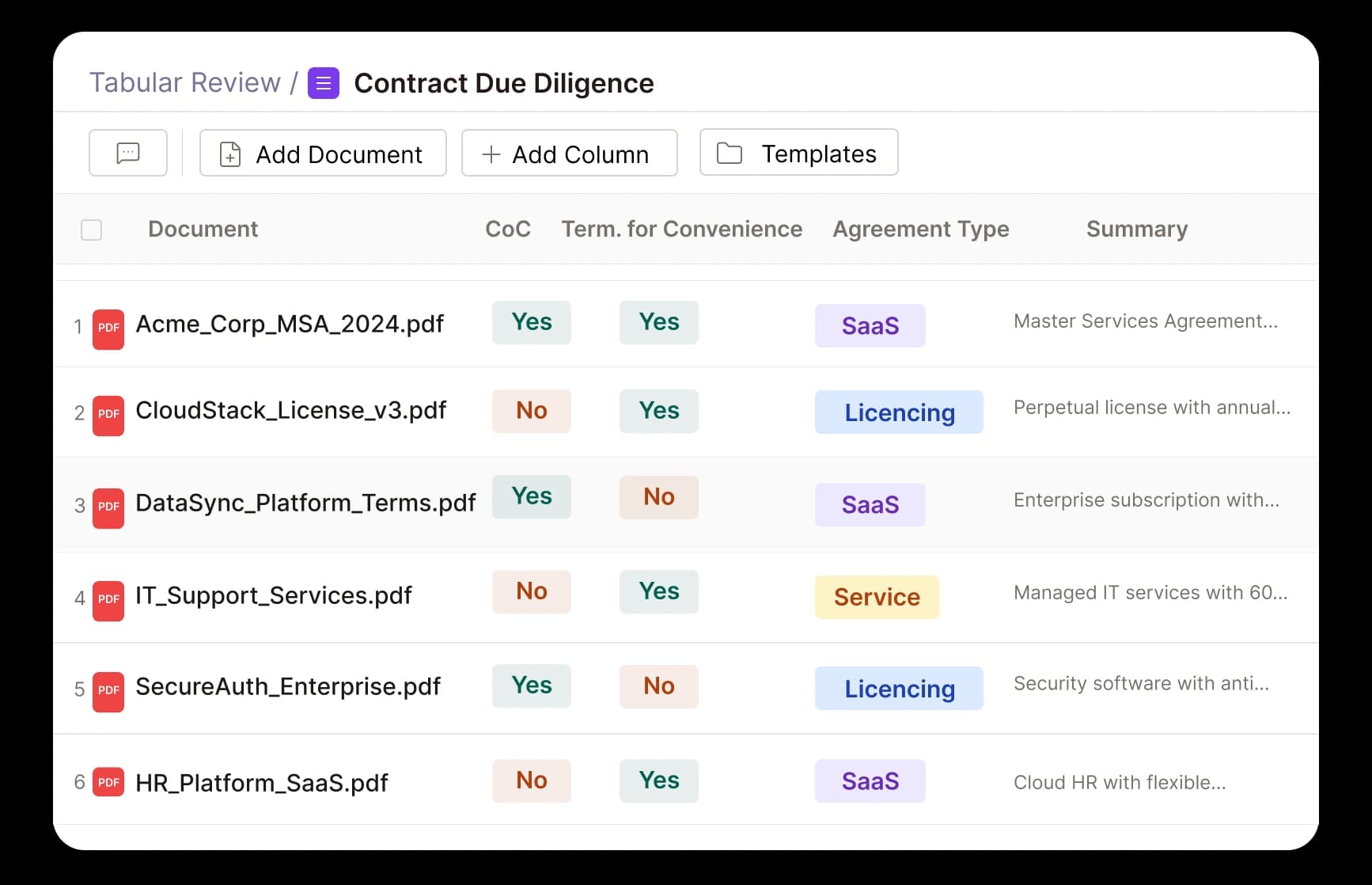Click the Agreement Type column header

[x=920, y=230]
